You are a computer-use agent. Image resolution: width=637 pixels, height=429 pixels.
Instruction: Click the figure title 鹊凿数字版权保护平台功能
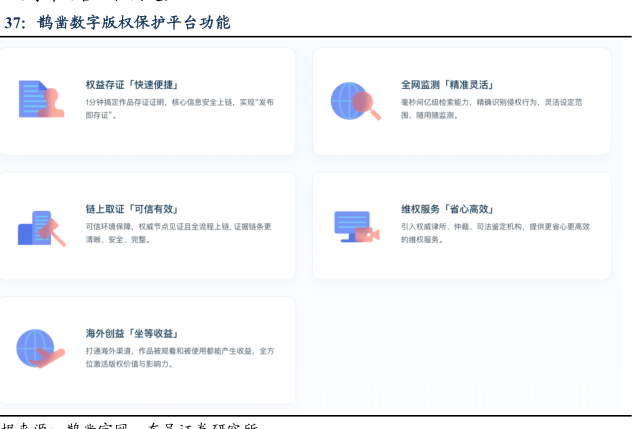[x=132, y=22]
